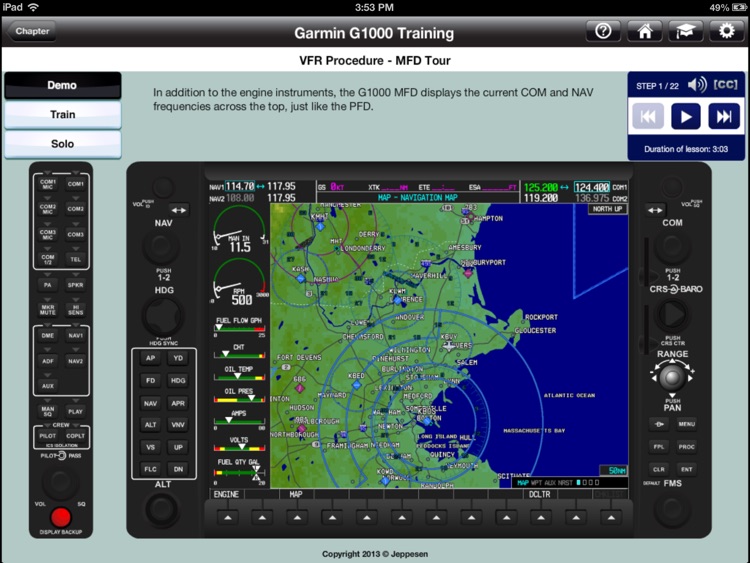The image size is (750, 563).
Task: Toggle the PA button
Action: coord(47,285)
